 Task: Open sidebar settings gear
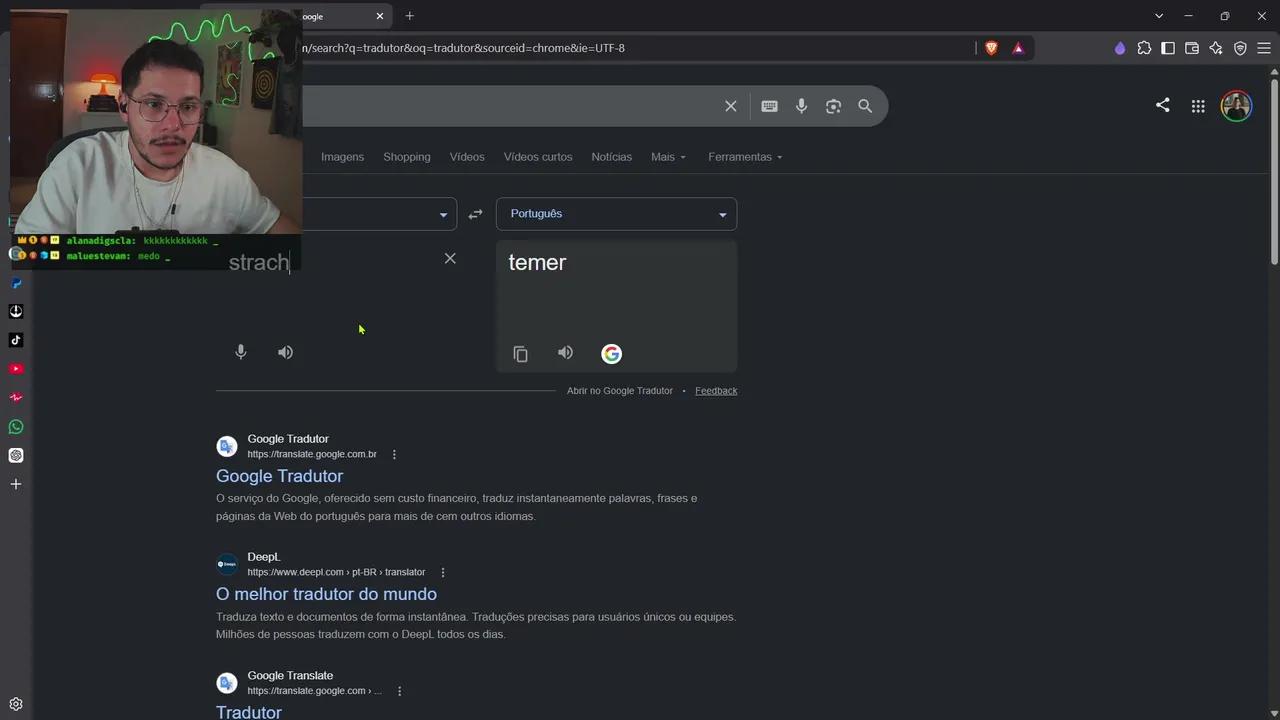[16, 704]
